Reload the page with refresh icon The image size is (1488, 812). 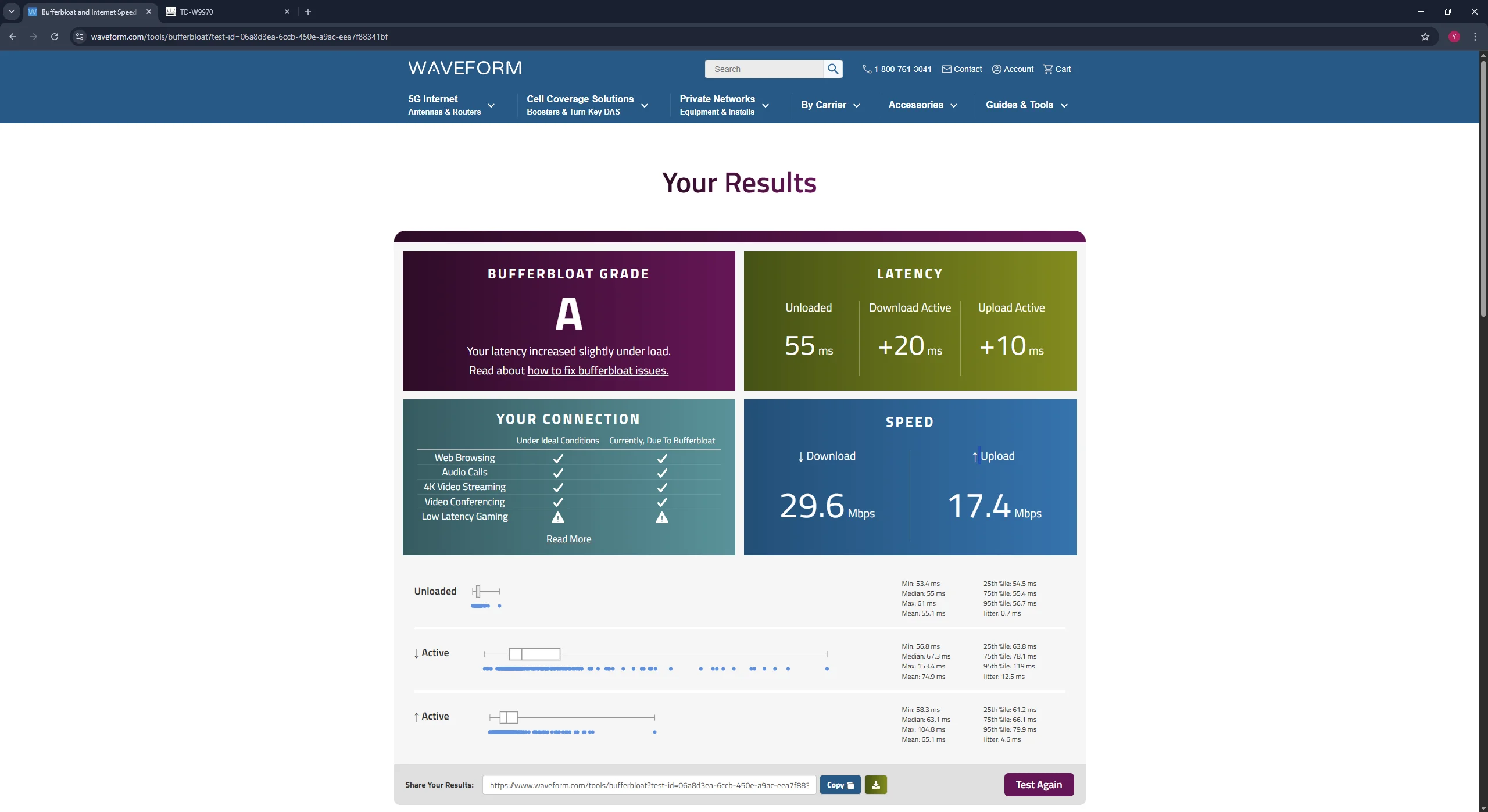click(x=55, y=37)
